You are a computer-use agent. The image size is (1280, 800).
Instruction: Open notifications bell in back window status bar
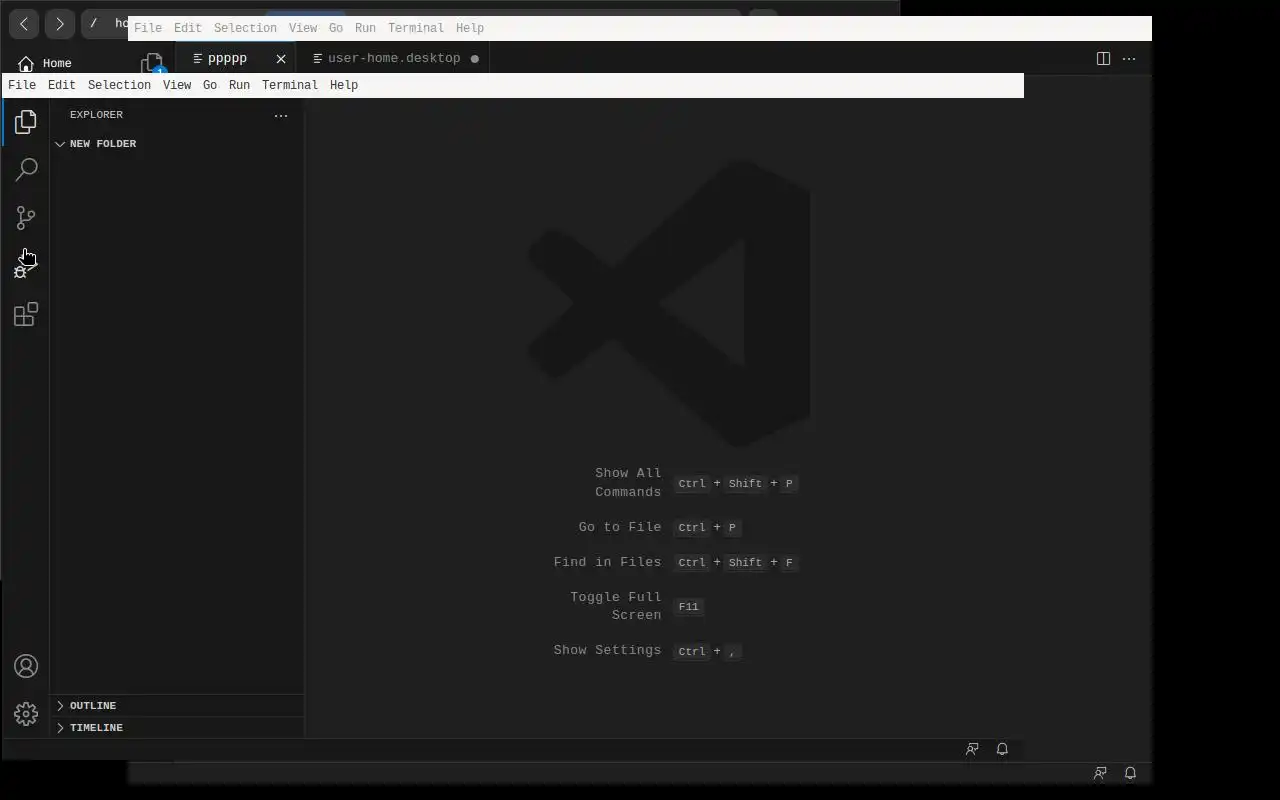pos(1130,773)
